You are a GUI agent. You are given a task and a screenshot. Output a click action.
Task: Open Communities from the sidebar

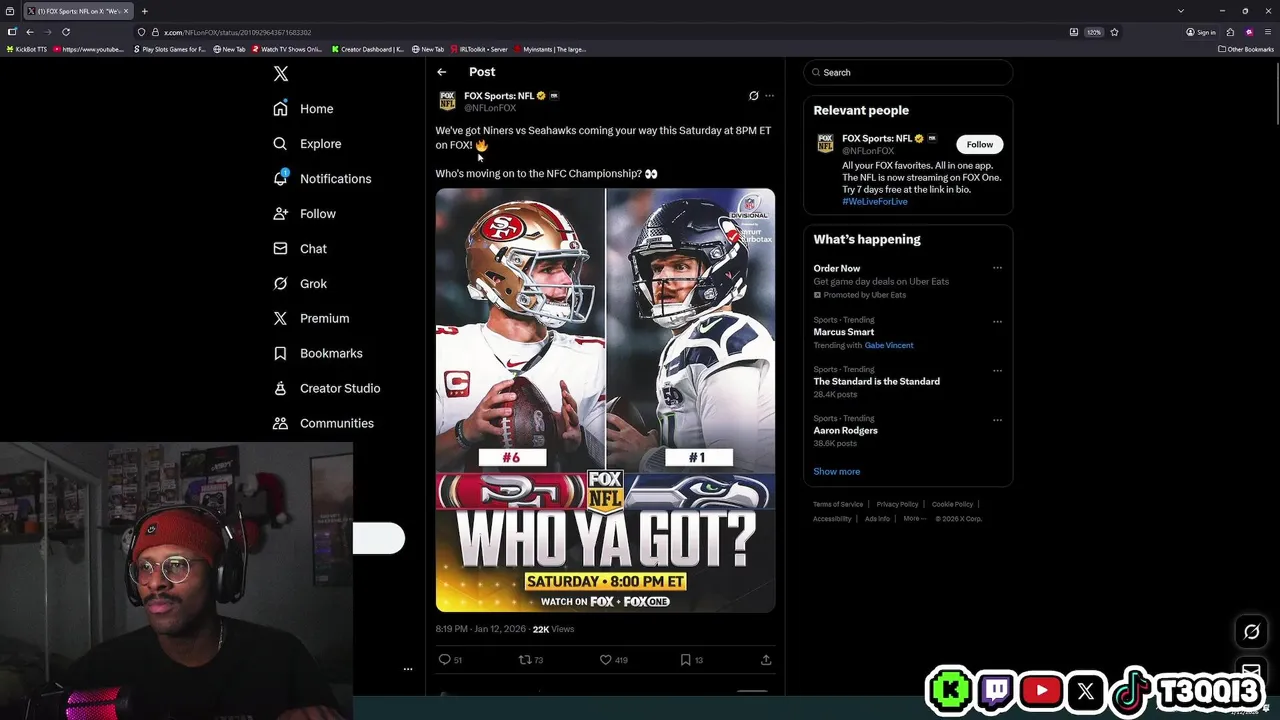(x=323, y=424)
